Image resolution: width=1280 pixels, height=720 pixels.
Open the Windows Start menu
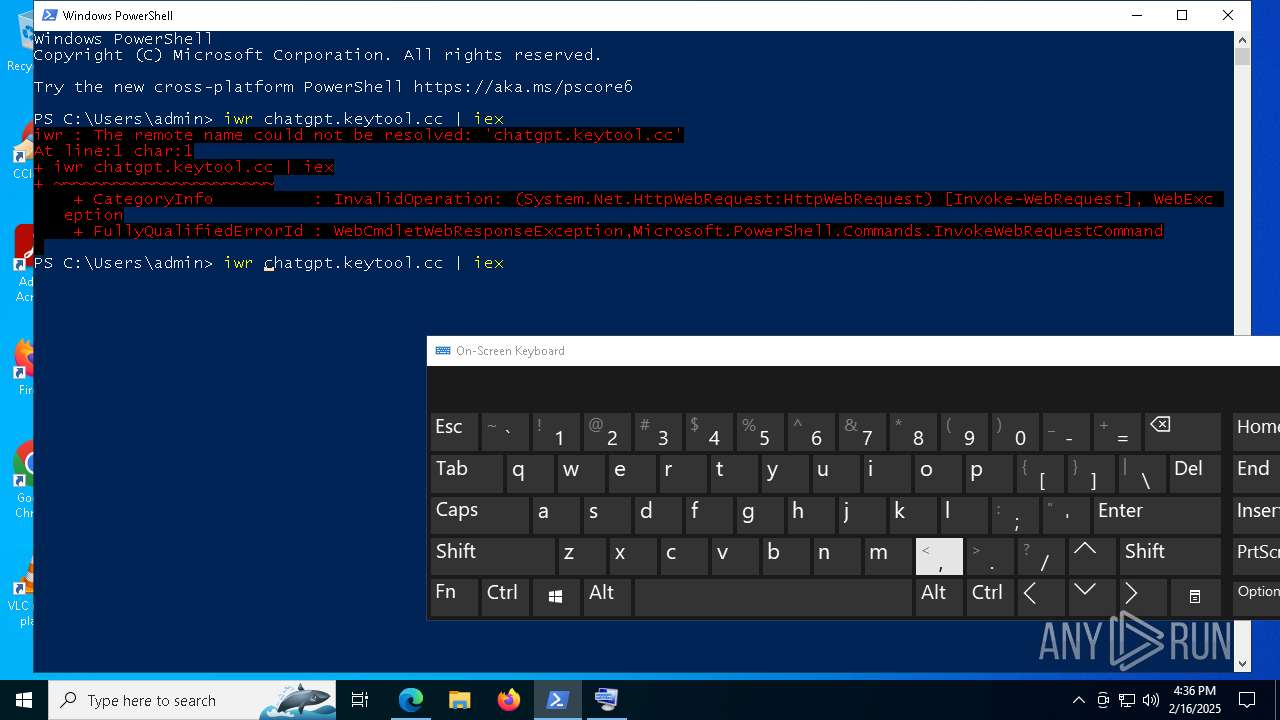pyautogui.click(x=24, y=700)
